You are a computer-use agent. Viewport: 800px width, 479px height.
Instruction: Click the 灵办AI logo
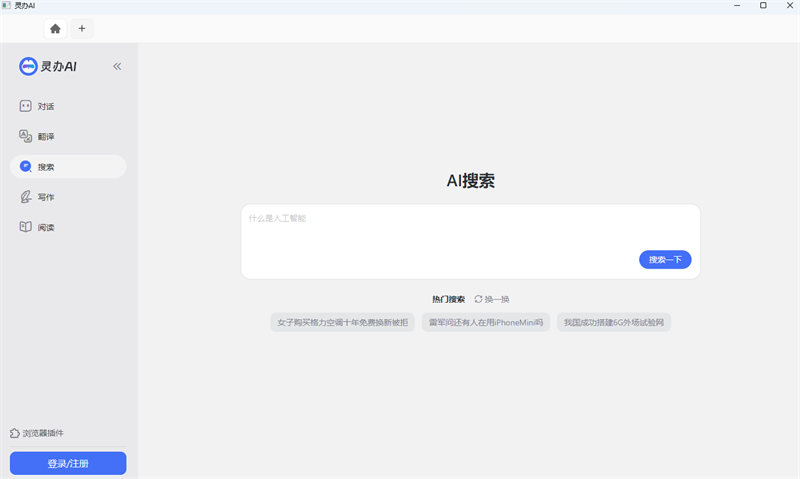(x=47, y=66)
